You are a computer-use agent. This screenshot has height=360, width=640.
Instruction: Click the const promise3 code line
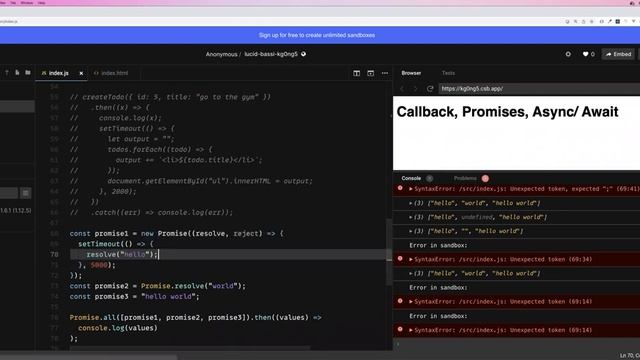(134, 297)
